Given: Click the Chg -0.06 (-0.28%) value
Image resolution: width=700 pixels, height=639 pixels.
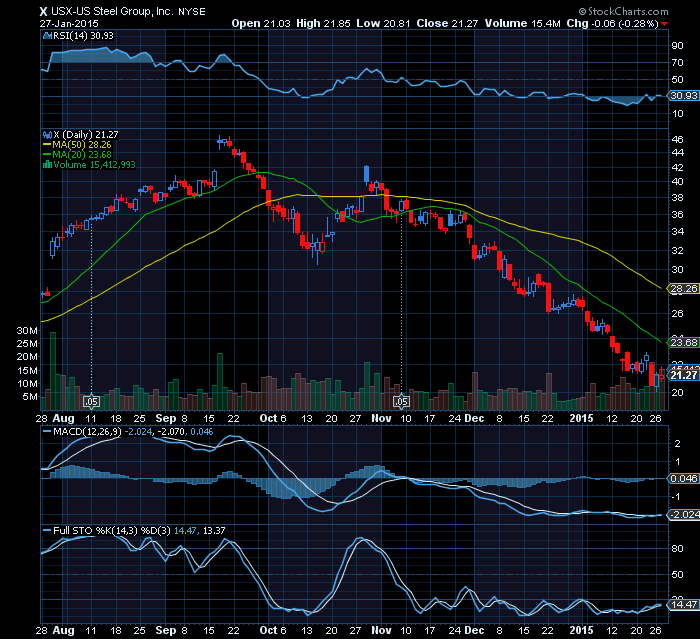Looking at the screenshot, I should click(x=612, y=24).
